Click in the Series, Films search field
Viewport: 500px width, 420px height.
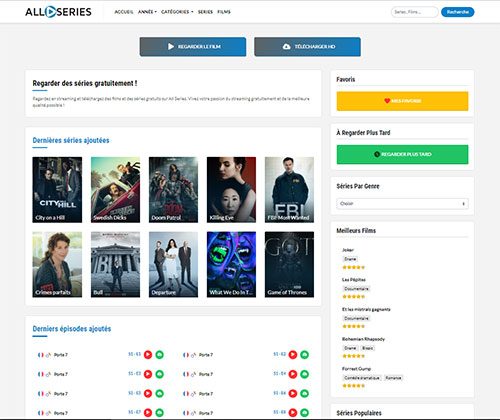414,12
